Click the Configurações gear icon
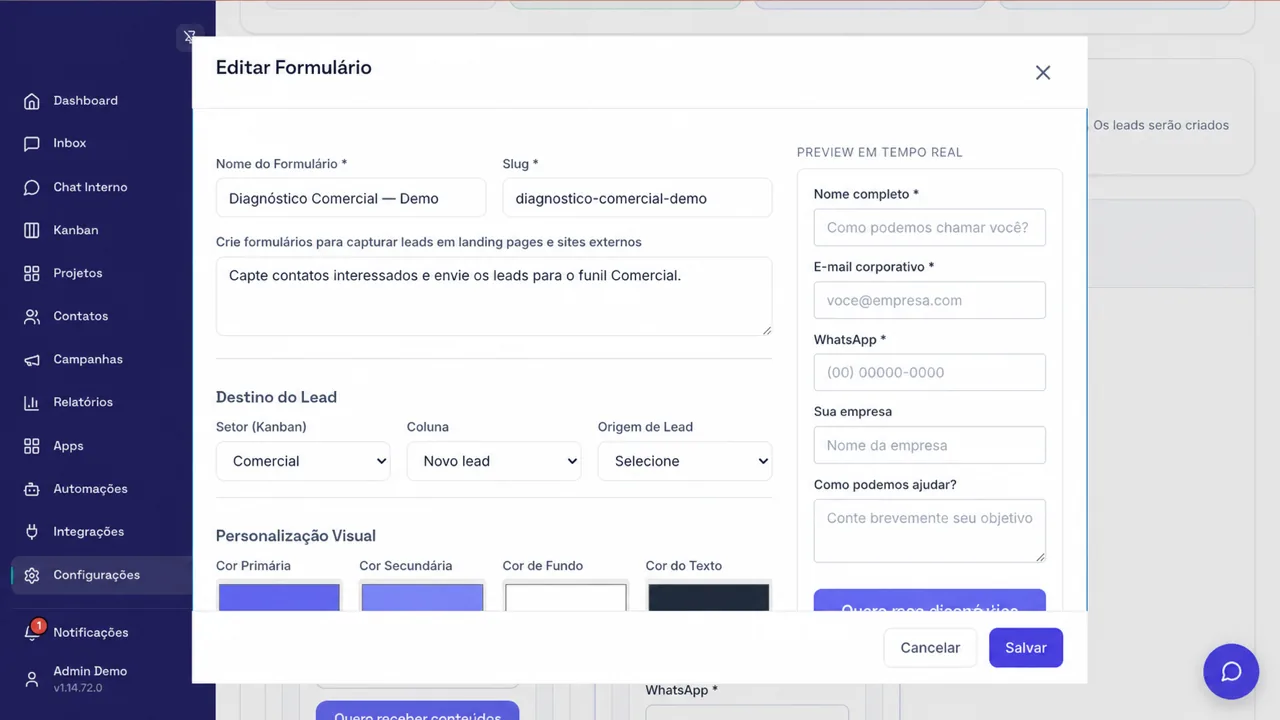 tap(32, 575)
